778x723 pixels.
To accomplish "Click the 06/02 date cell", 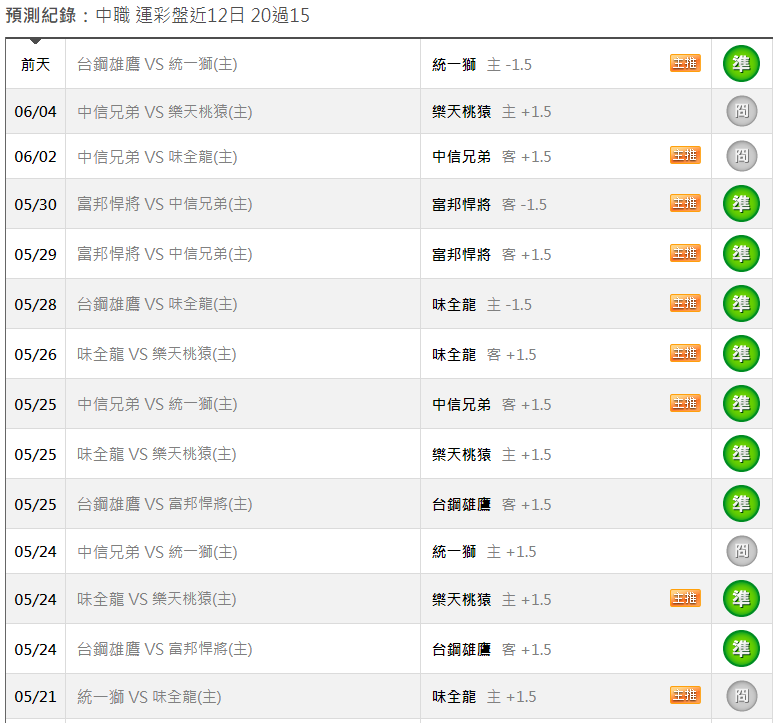I will 36,157.
